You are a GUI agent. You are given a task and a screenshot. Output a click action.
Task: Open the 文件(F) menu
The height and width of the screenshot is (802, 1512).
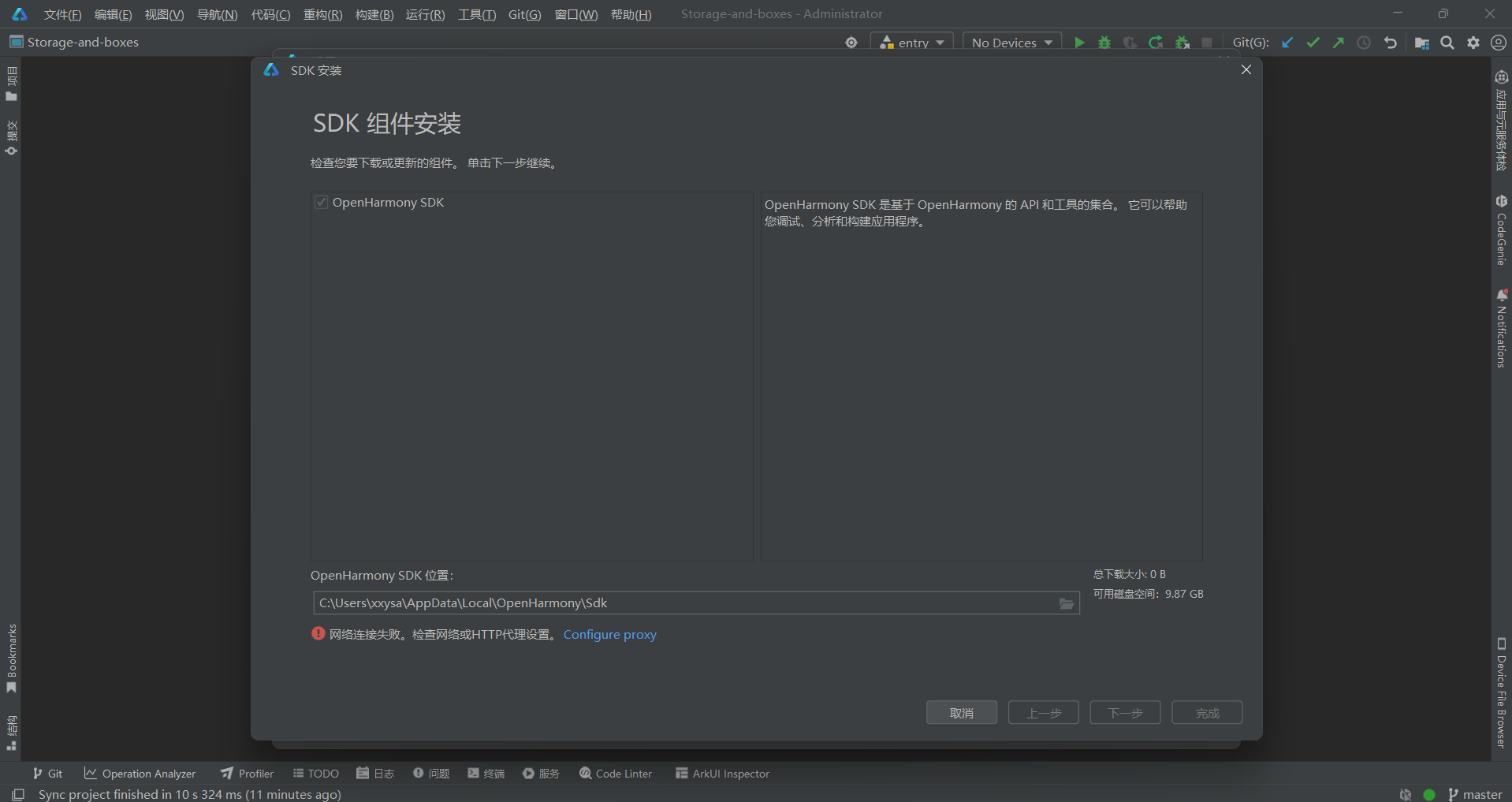tap(62, 14)
